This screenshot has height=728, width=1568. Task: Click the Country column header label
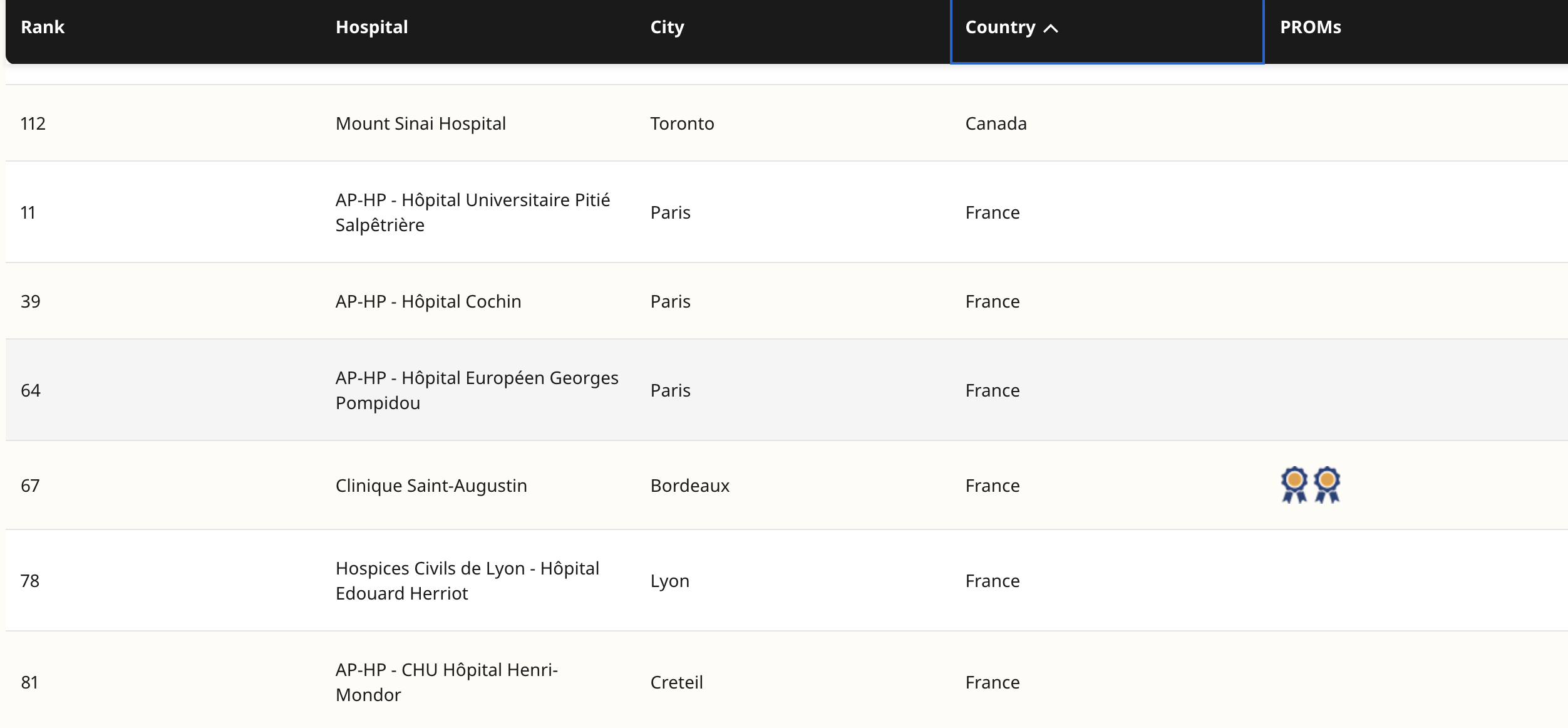(x=1000, y=27)
